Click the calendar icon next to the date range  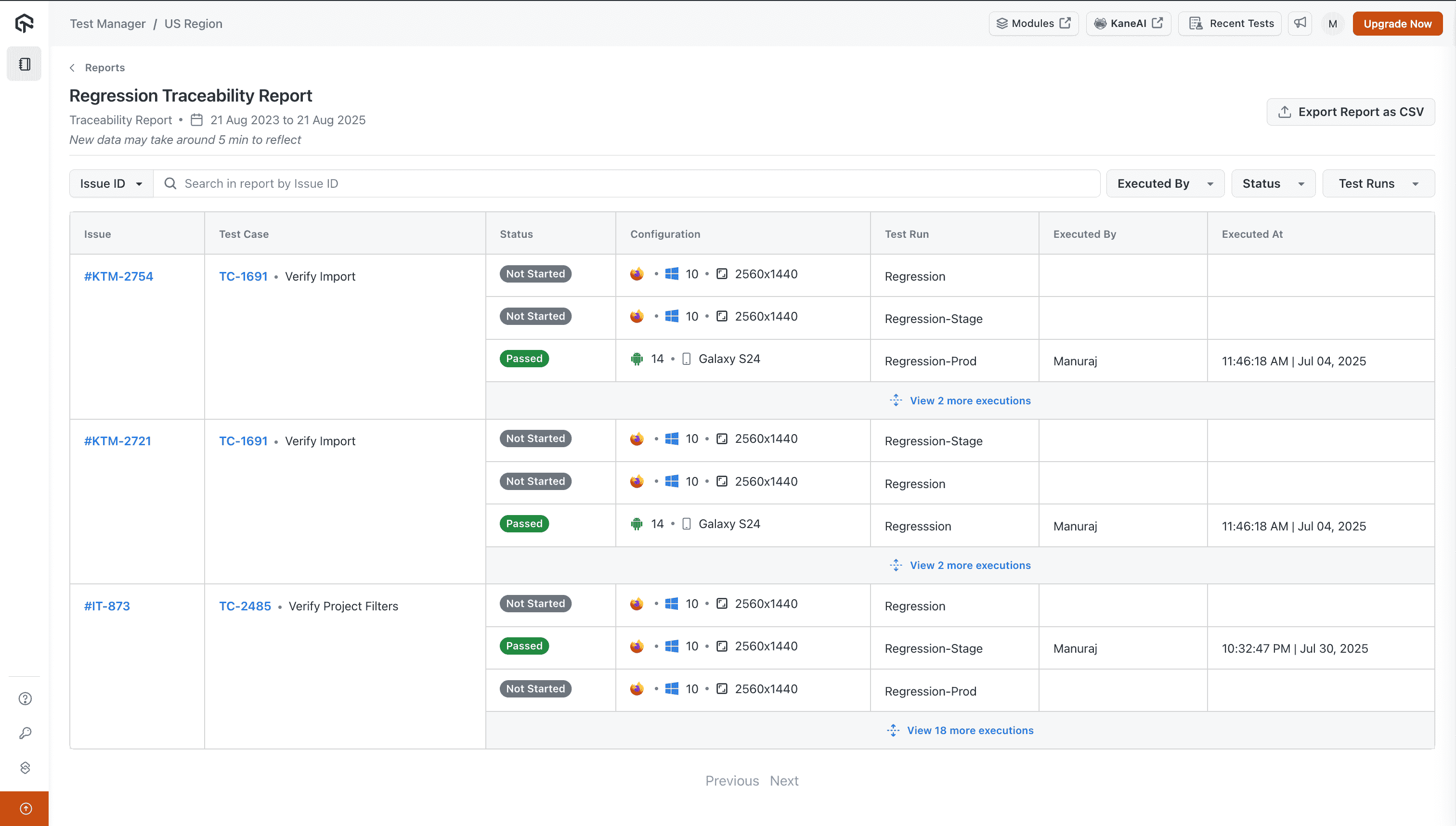(196, 120)
